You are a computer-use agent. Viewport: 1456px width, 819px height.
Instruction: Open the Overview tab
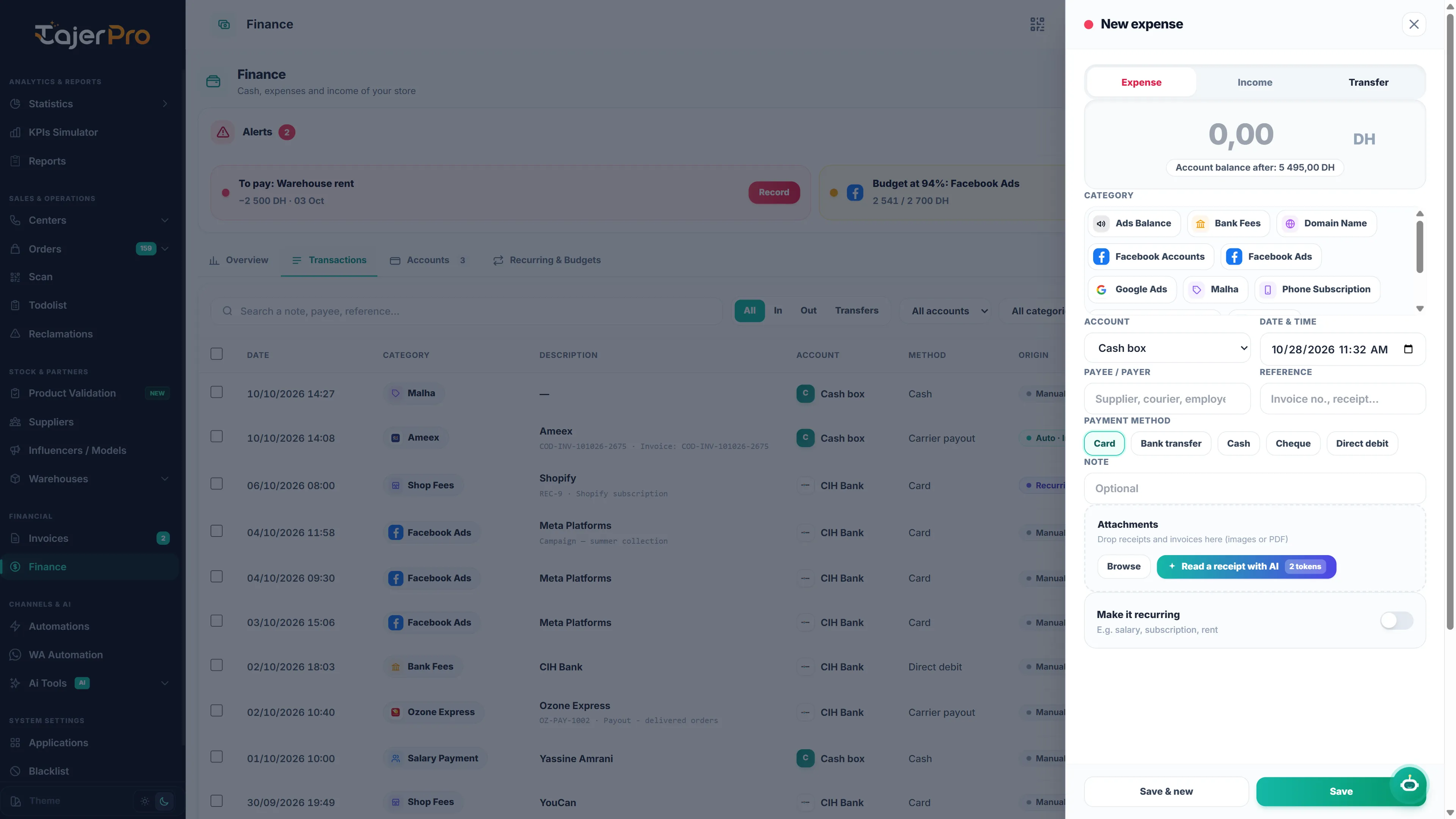(x=238, y=260)
